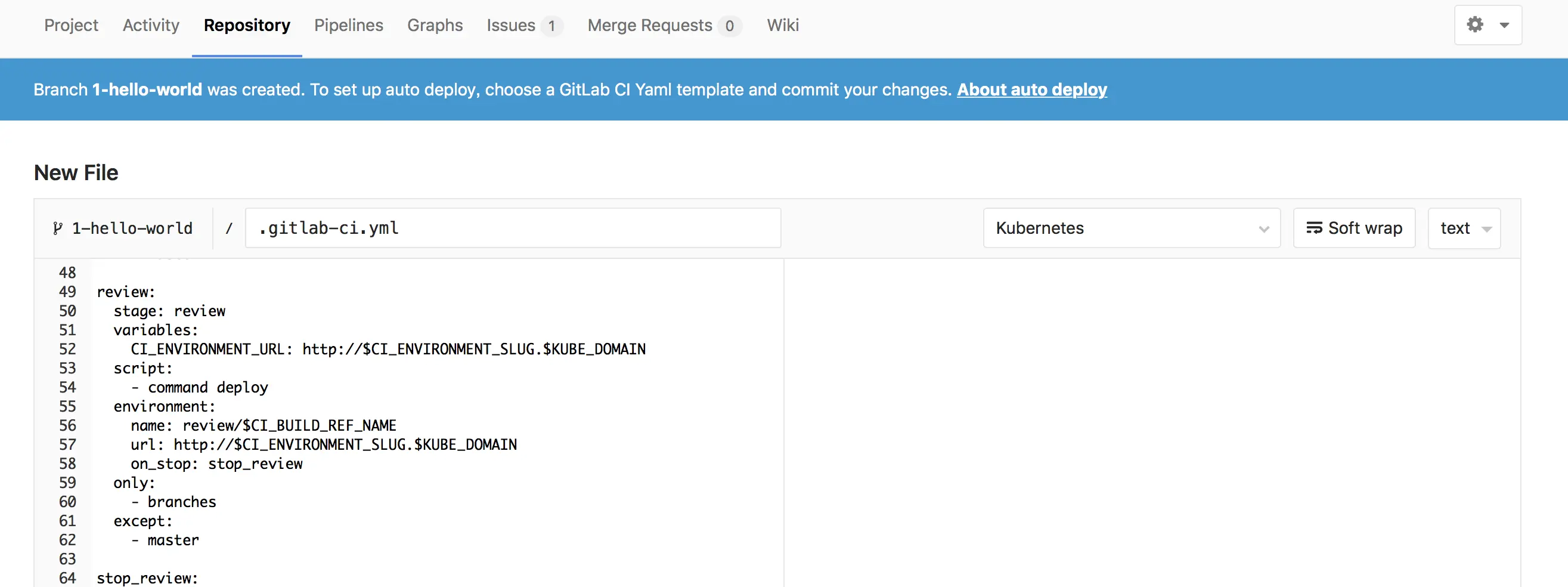The image size is (1568, 587).
Task: Click the soft wrap icon
Action: pyautogui.click(x=1316, y=227)
